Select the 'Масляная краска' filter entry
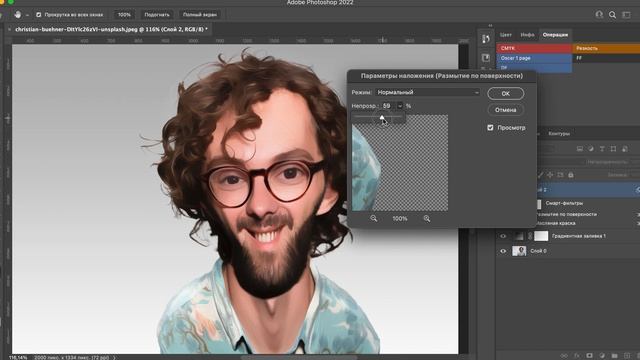This screenshot has width=640, height=360. [x=557, y=223]
